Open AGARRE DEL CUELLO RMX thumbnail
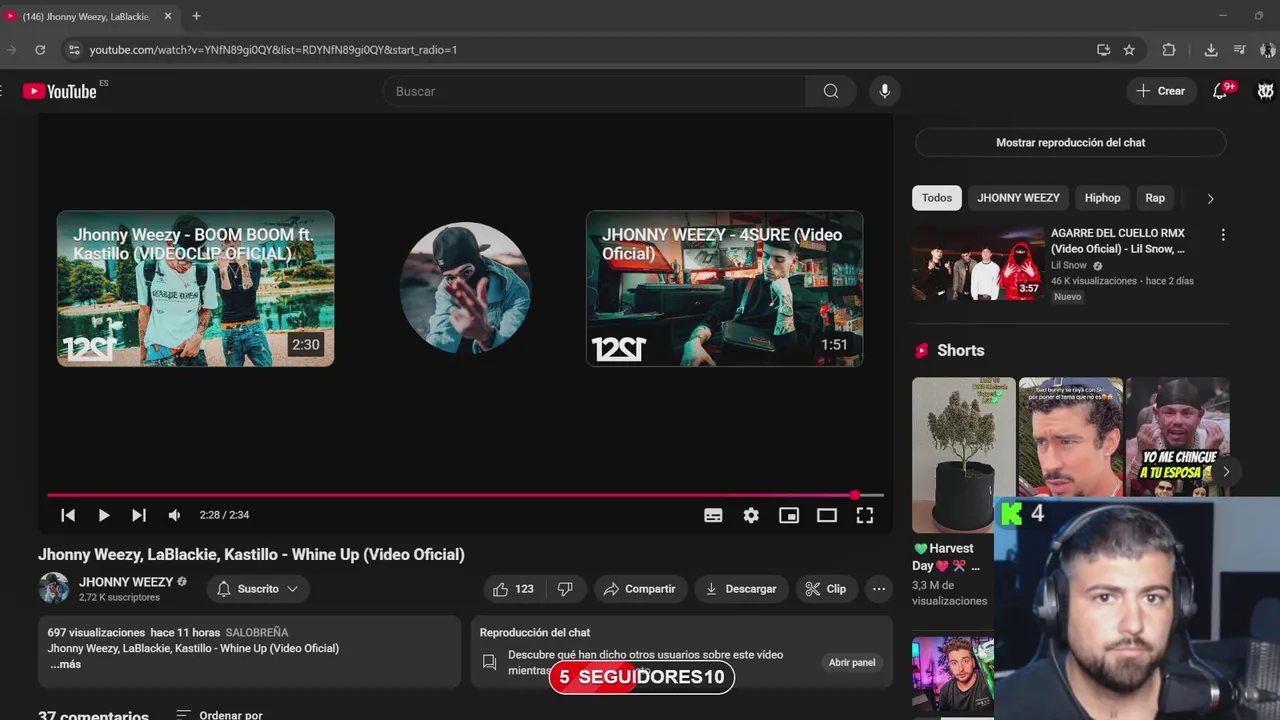This screenshot has height=720, width=1280. [x=977, y=263]
